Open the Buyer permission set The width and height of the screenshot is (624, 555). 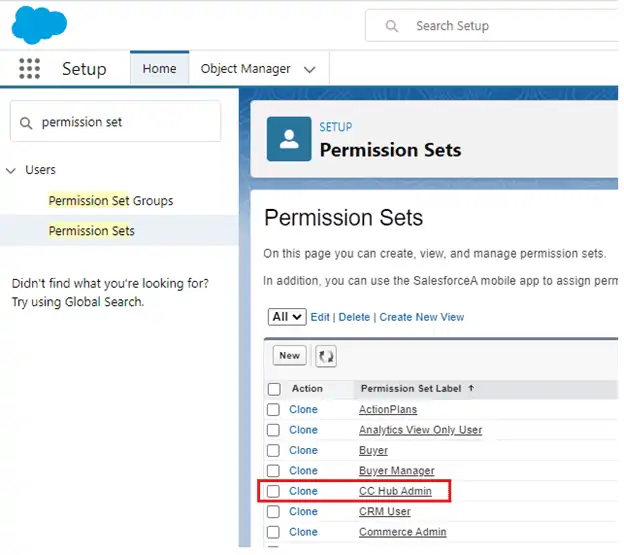pyautogui.click(x=373, y=450)
